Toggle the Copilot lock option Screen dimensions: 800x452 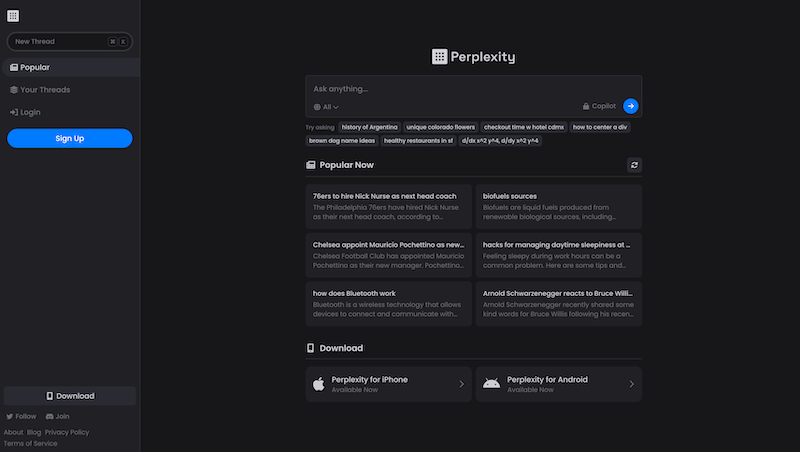pos(598,106)
